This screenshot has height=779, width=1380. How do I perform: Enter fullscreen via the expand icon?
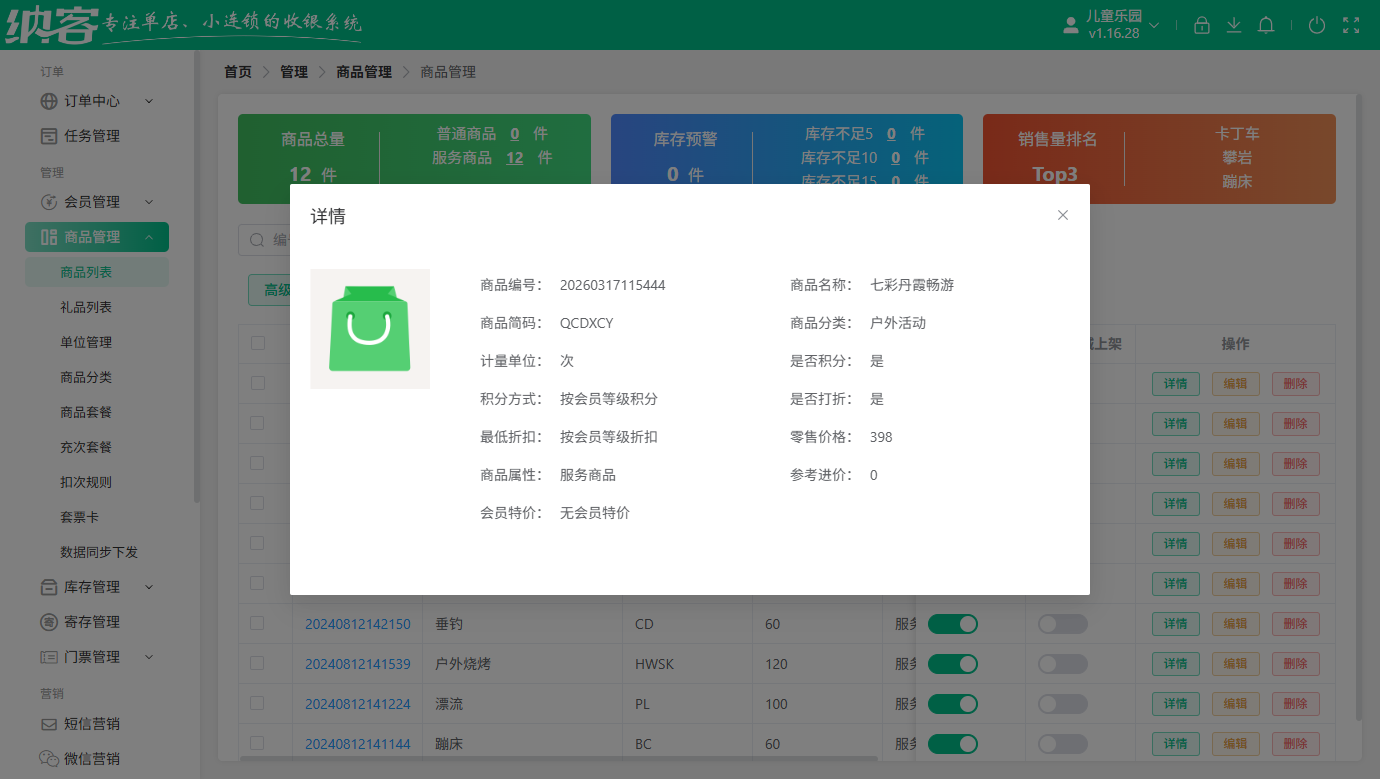pyautogui.click(x=1351, y=25)
